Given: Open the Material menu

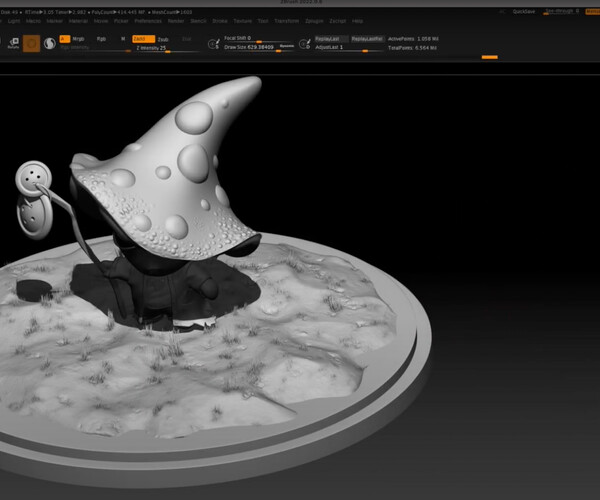Looking at the screenshot, I should [78, 21].
